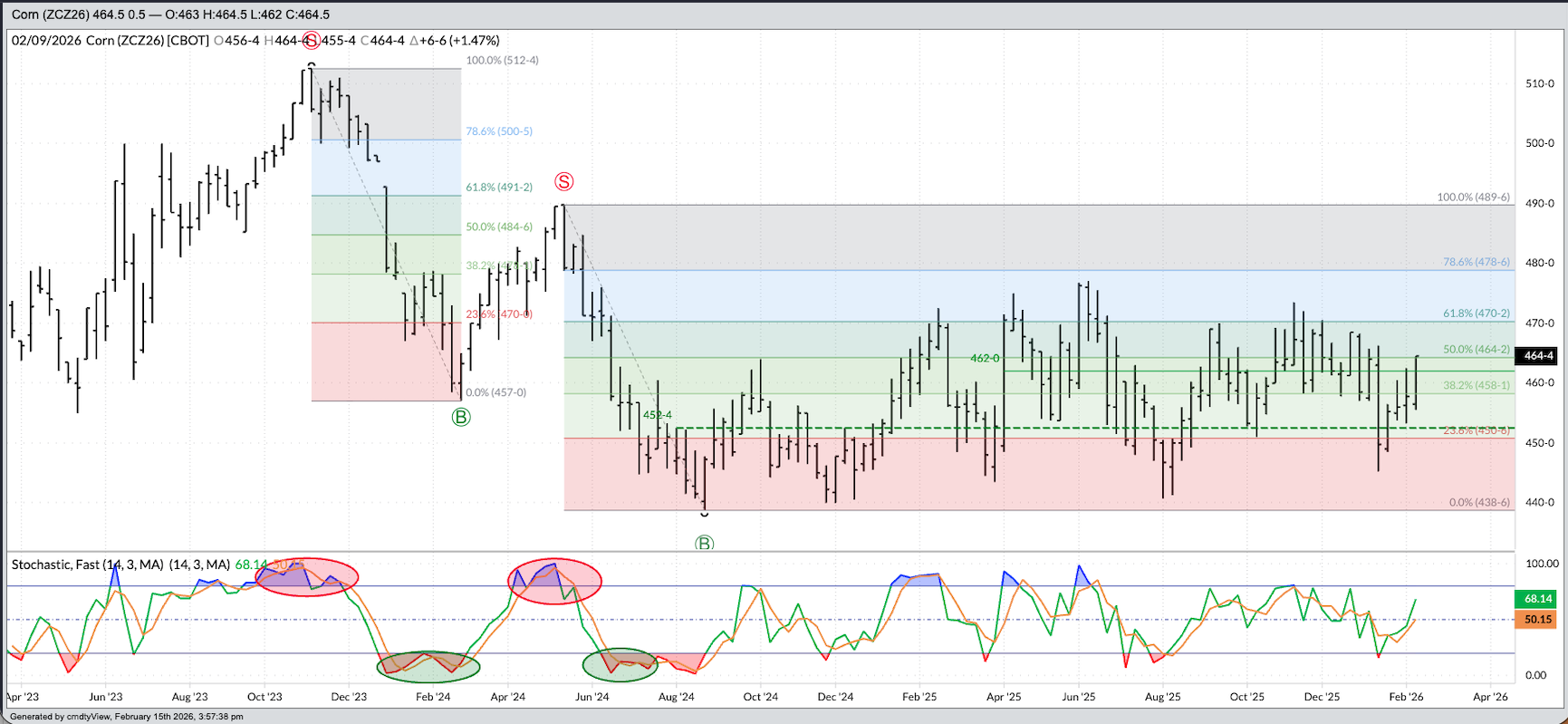Viewport: 1568px width, 724px height.
Task: Click the green 68.14 stochastic value tag
Action: click(1538, 599)
